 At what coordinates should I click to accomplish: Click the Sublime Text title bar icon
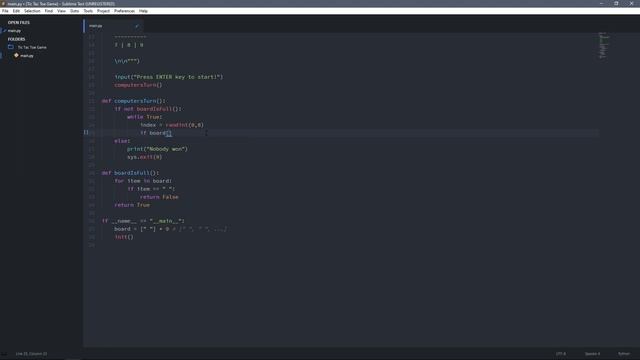click(x=4, y=4)
